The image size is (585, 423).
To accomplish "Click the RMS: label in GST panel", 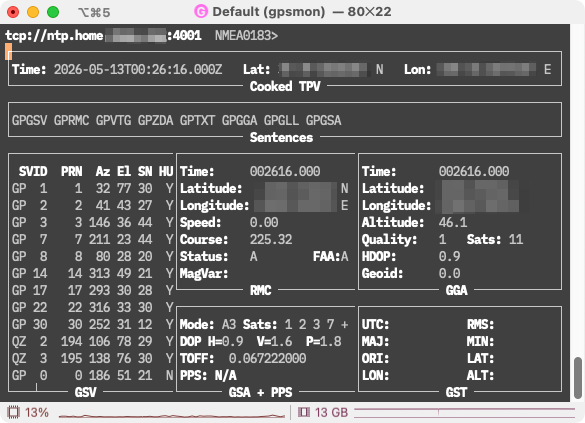I will point(481,324).
